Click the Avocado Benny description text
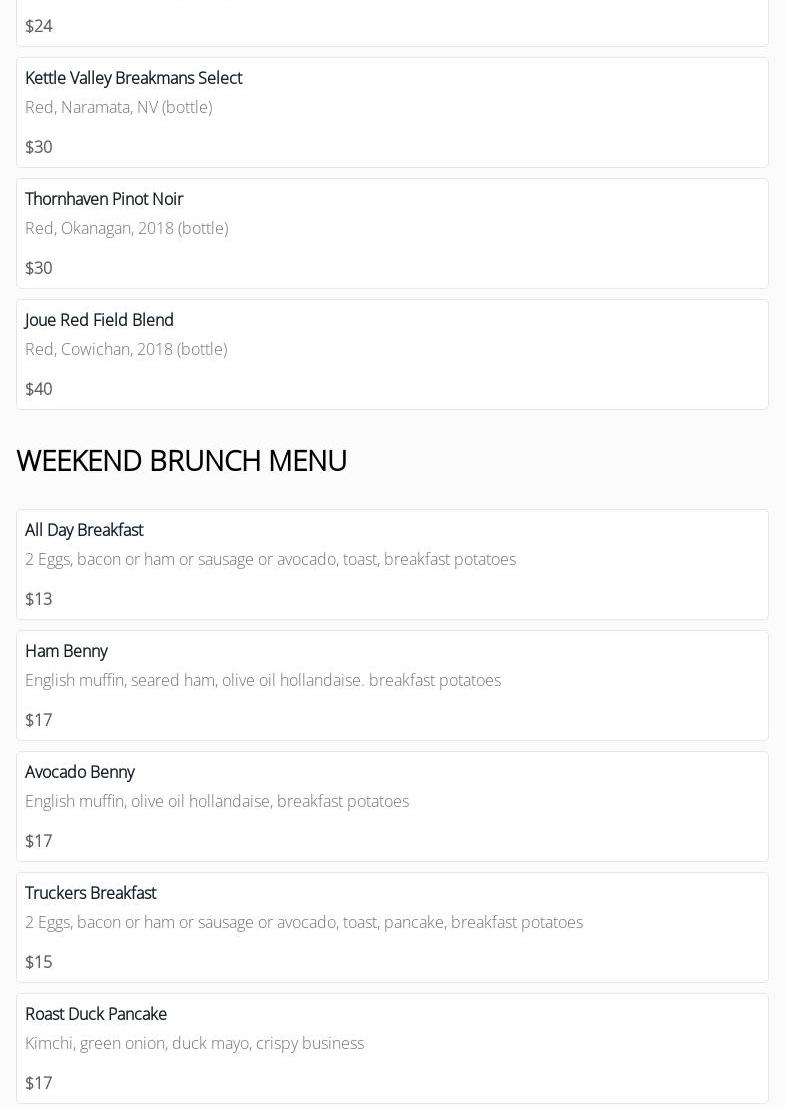 pos(217,801)
